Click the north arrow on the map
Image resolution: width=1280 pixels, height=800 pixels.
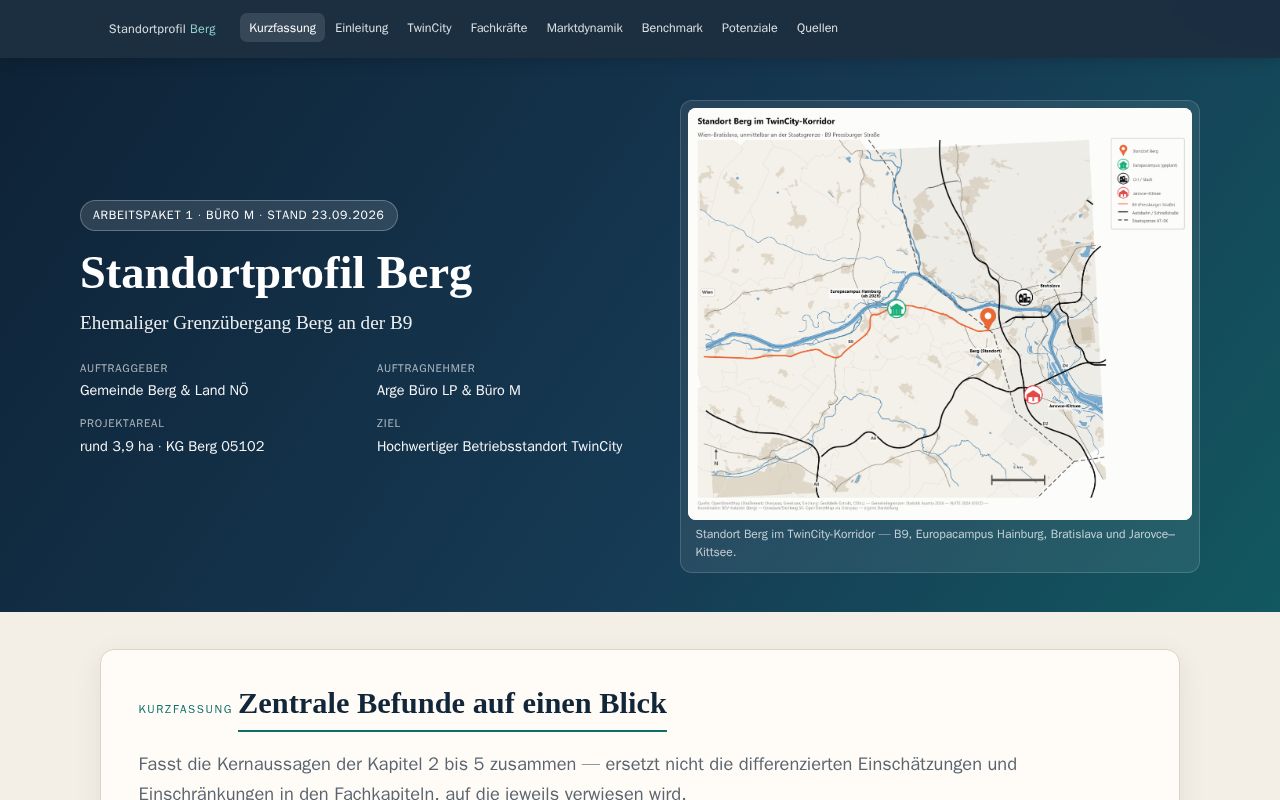click(716, 455)
